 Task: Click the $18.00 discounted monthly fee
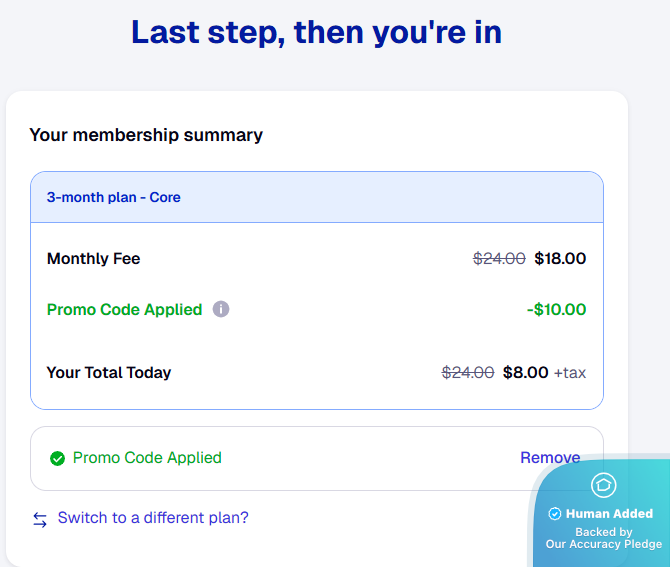tap(560, 259)
